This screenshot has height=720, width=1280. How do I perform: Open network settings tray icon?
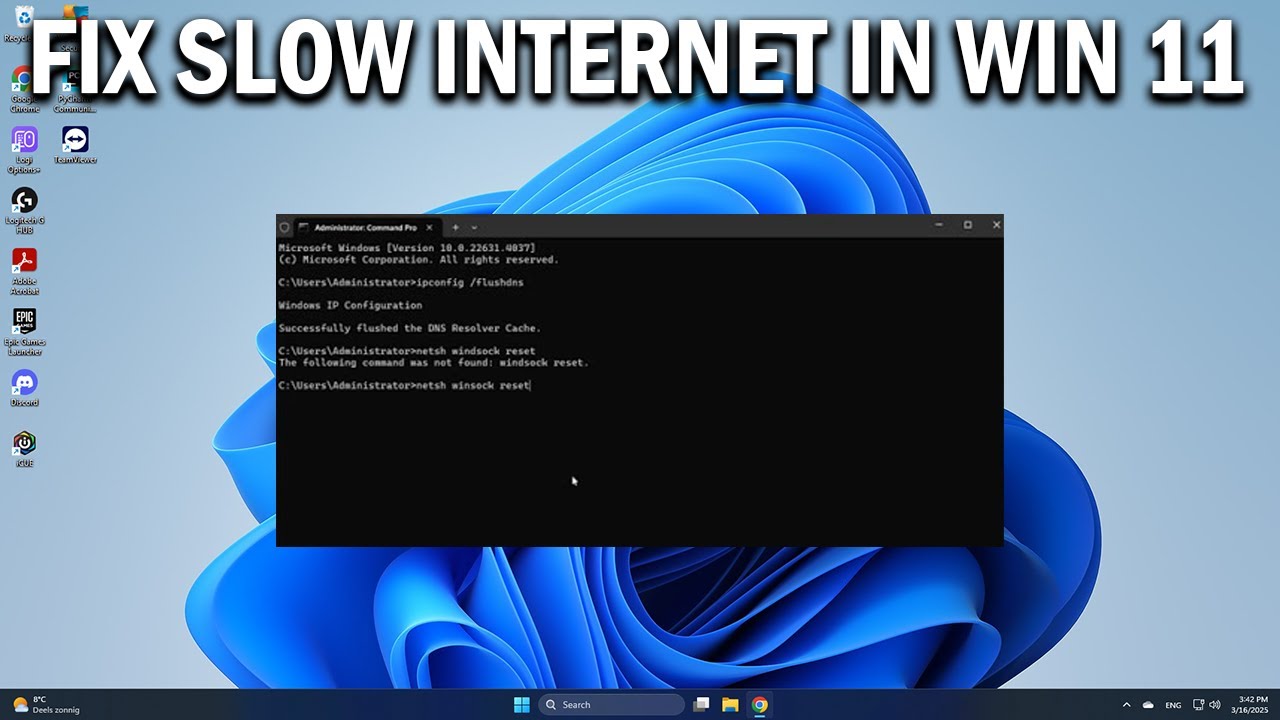(x=1198, y=705)
